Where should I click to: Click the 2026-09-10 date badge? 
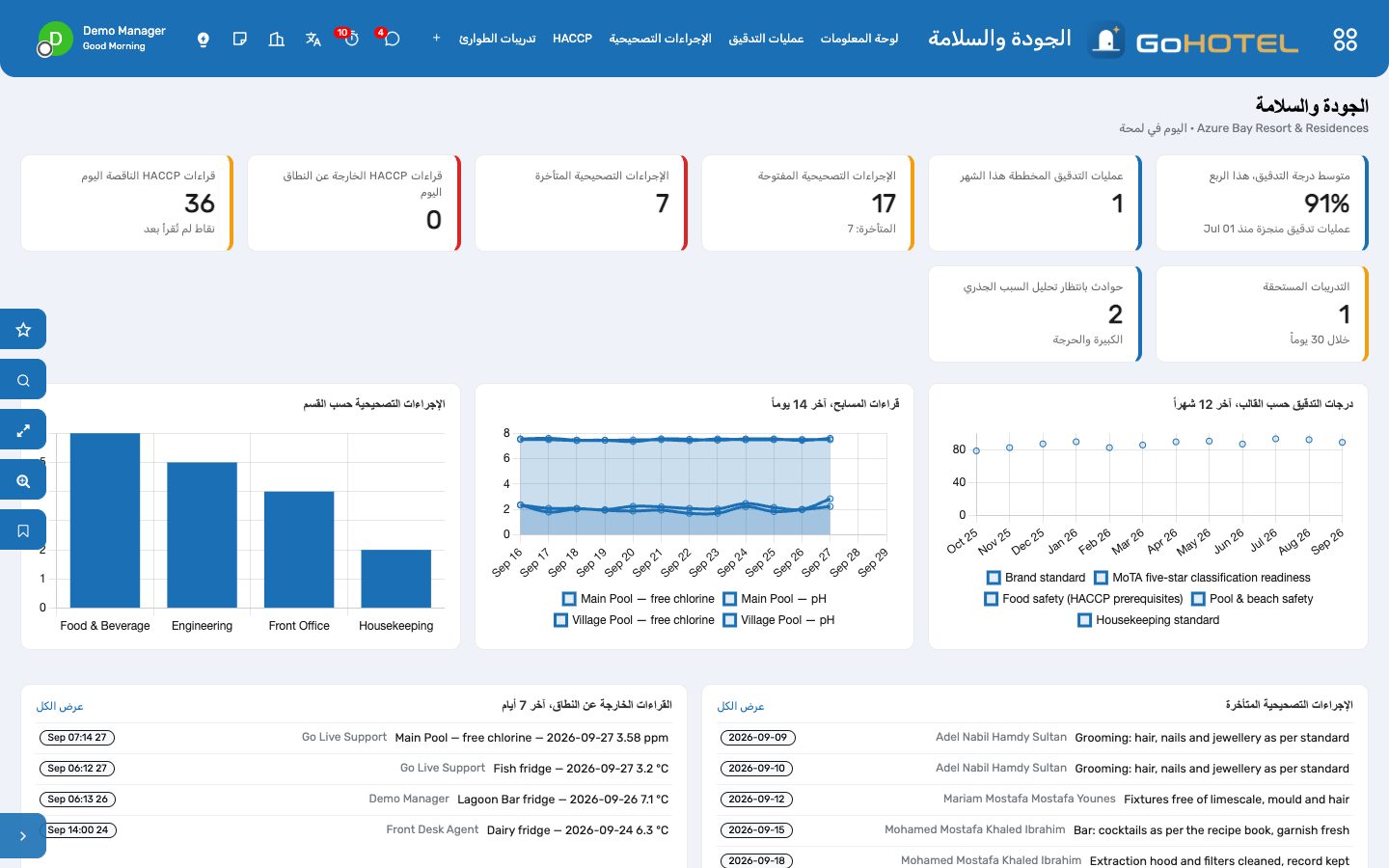(x=757, y=769)
